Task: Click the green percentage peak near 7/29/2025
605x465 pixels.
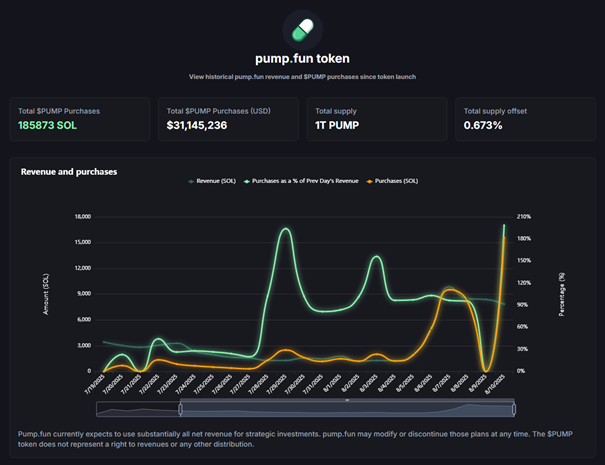Action: click(285, 229)
